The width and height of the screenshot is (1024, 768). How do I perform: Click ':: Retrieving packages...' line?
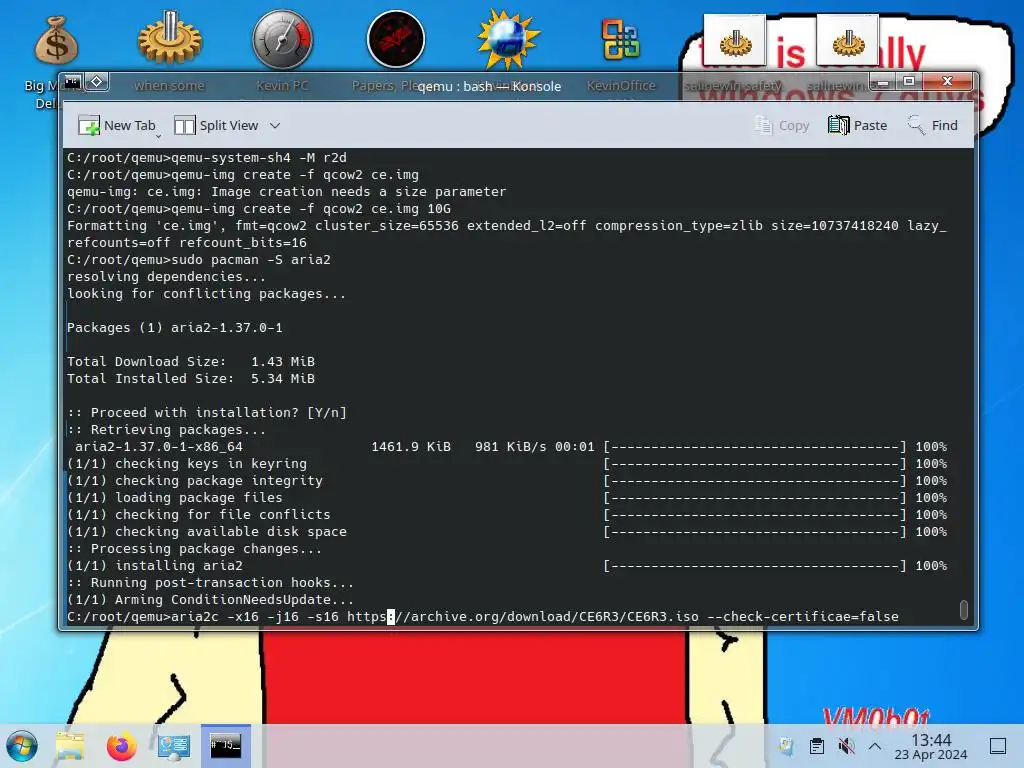point(167,430)
